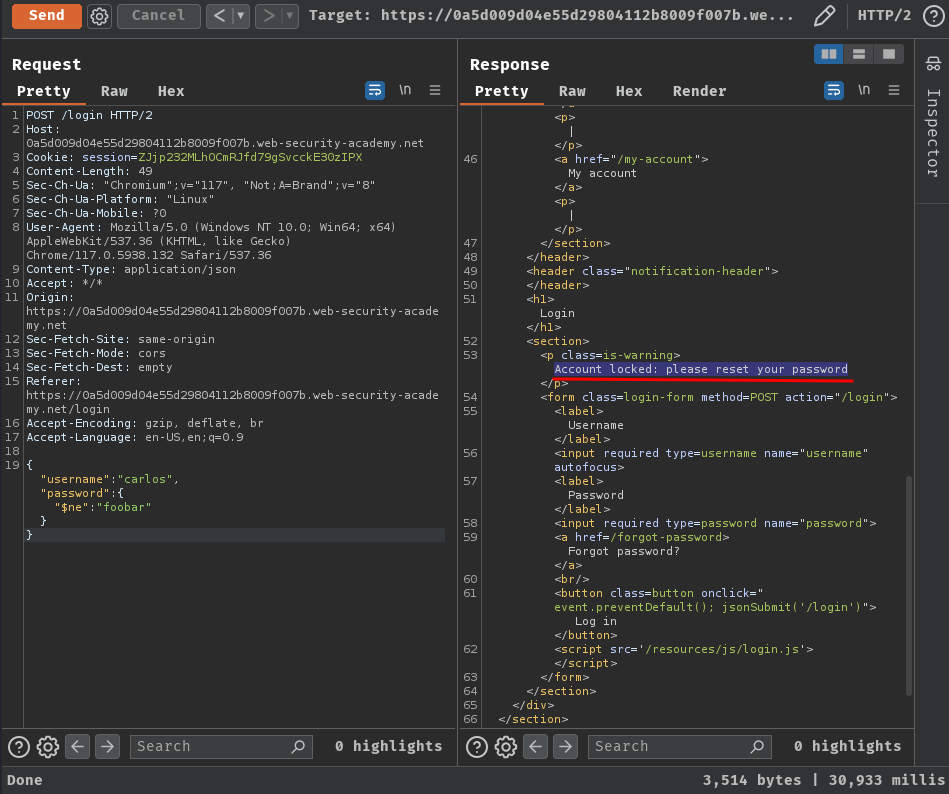Image resolution: width=949 pixels, height=794 pixels.
Task: Click the /resources/js/login.js script source
Action: 723,649
